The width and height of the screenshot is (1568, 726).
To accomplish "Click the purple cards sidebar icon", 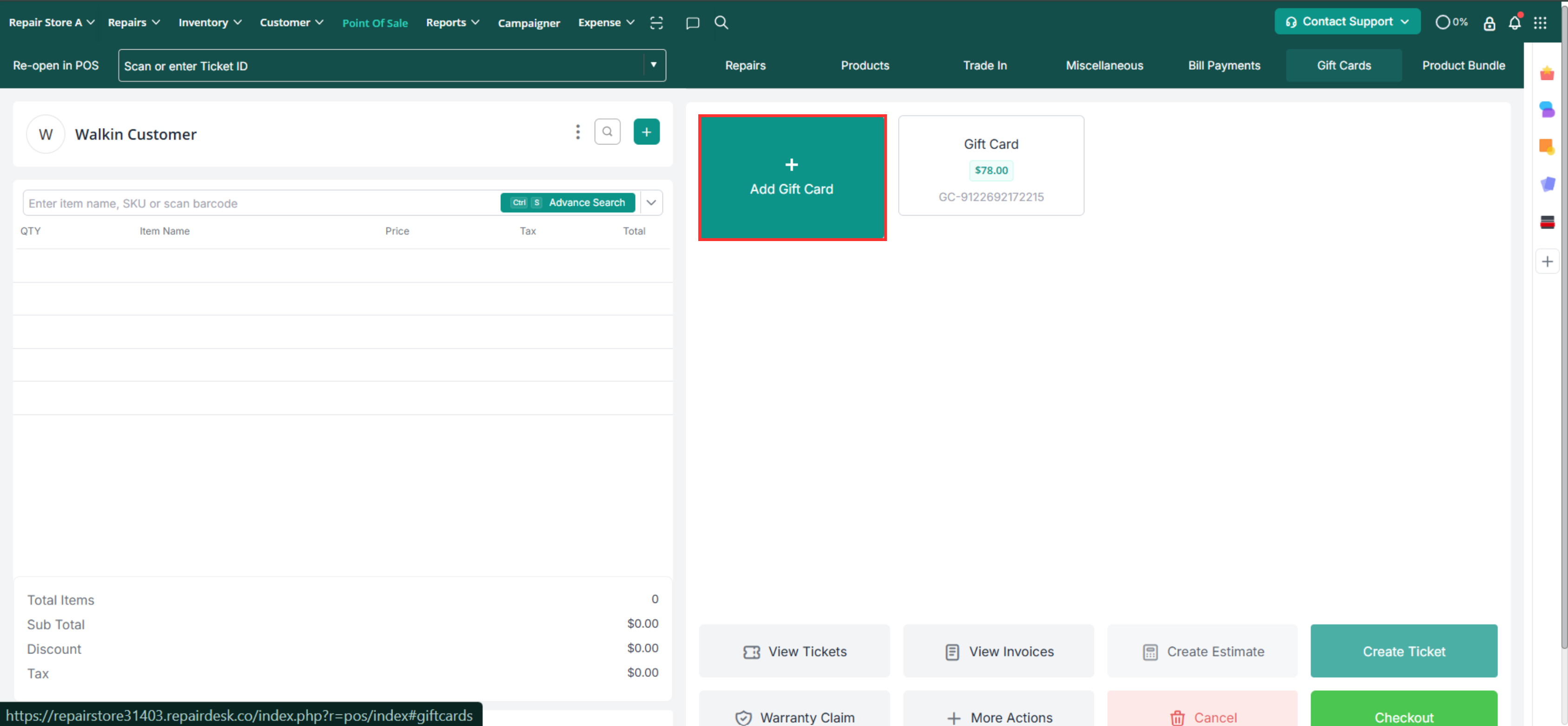I will click(1547, 184).
